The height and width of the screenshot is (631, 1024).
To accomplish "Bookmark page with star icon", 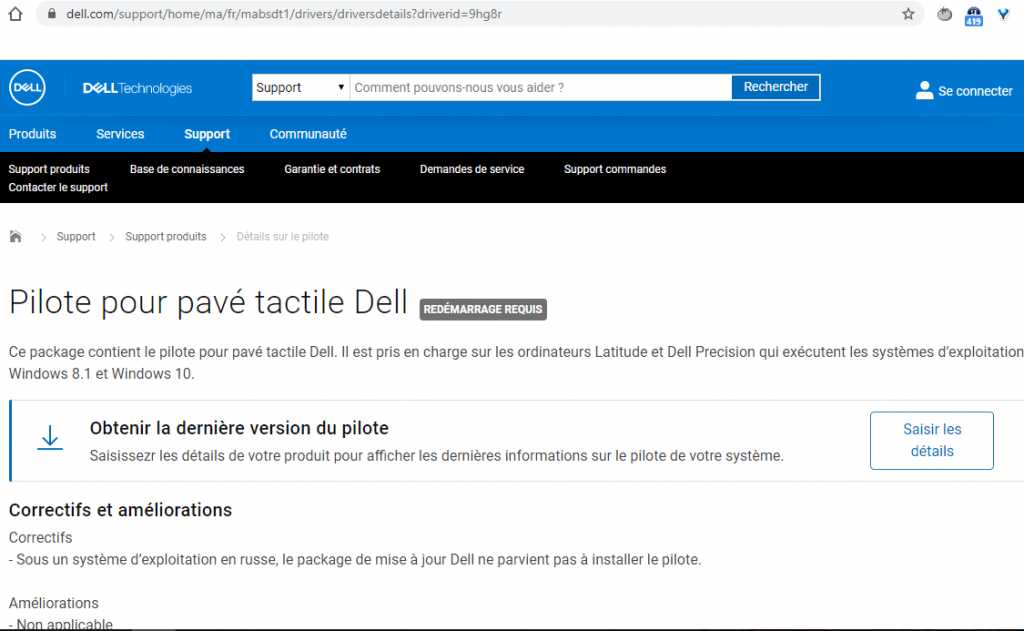I will click(x=908, y=14).
